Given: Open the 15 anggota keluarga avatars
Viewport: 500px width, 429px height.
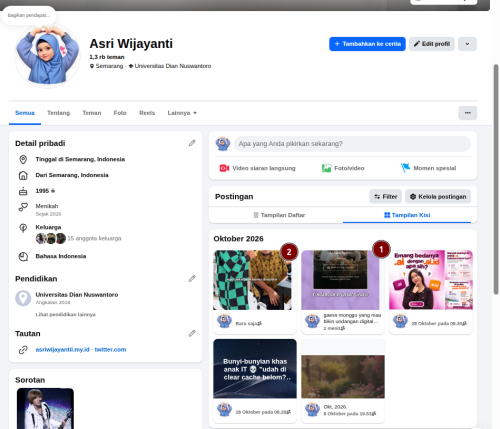Looking at the screenshot, I should [51, 239].
